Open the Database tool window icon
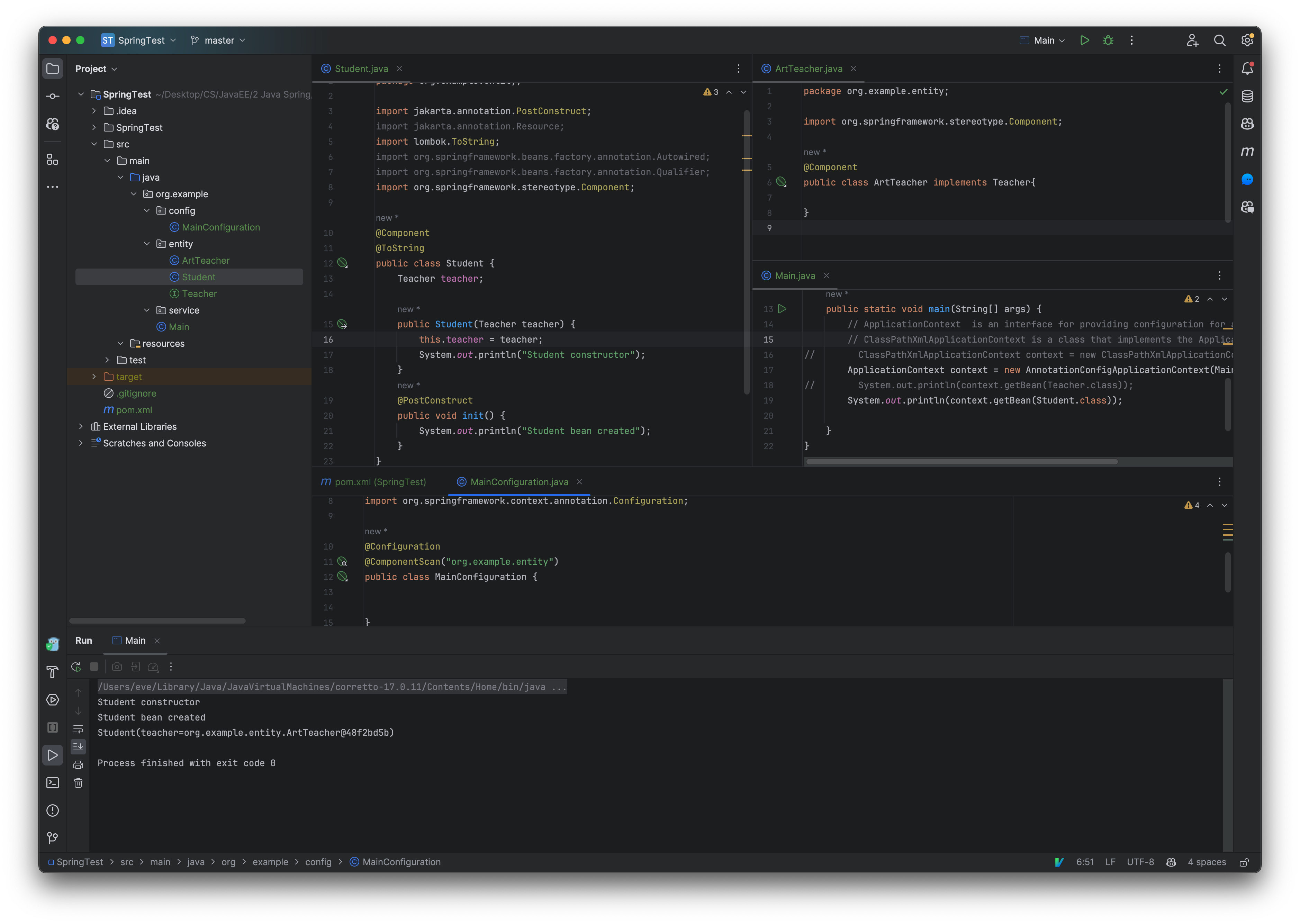 point(1246,96)
